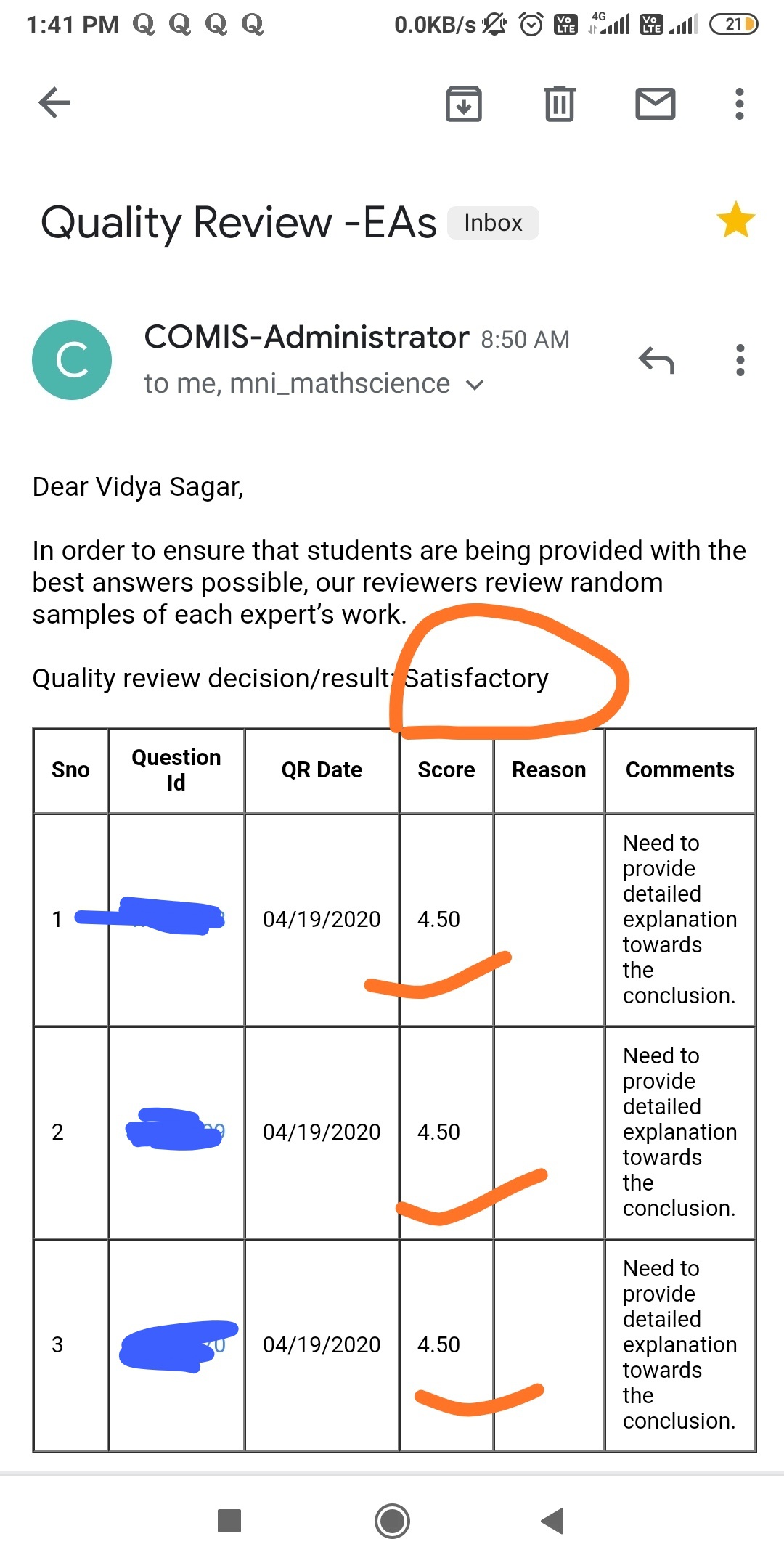Go back using the top arrow
Viewport: 784px width, 1568px height.
click(x=54, y=102)
